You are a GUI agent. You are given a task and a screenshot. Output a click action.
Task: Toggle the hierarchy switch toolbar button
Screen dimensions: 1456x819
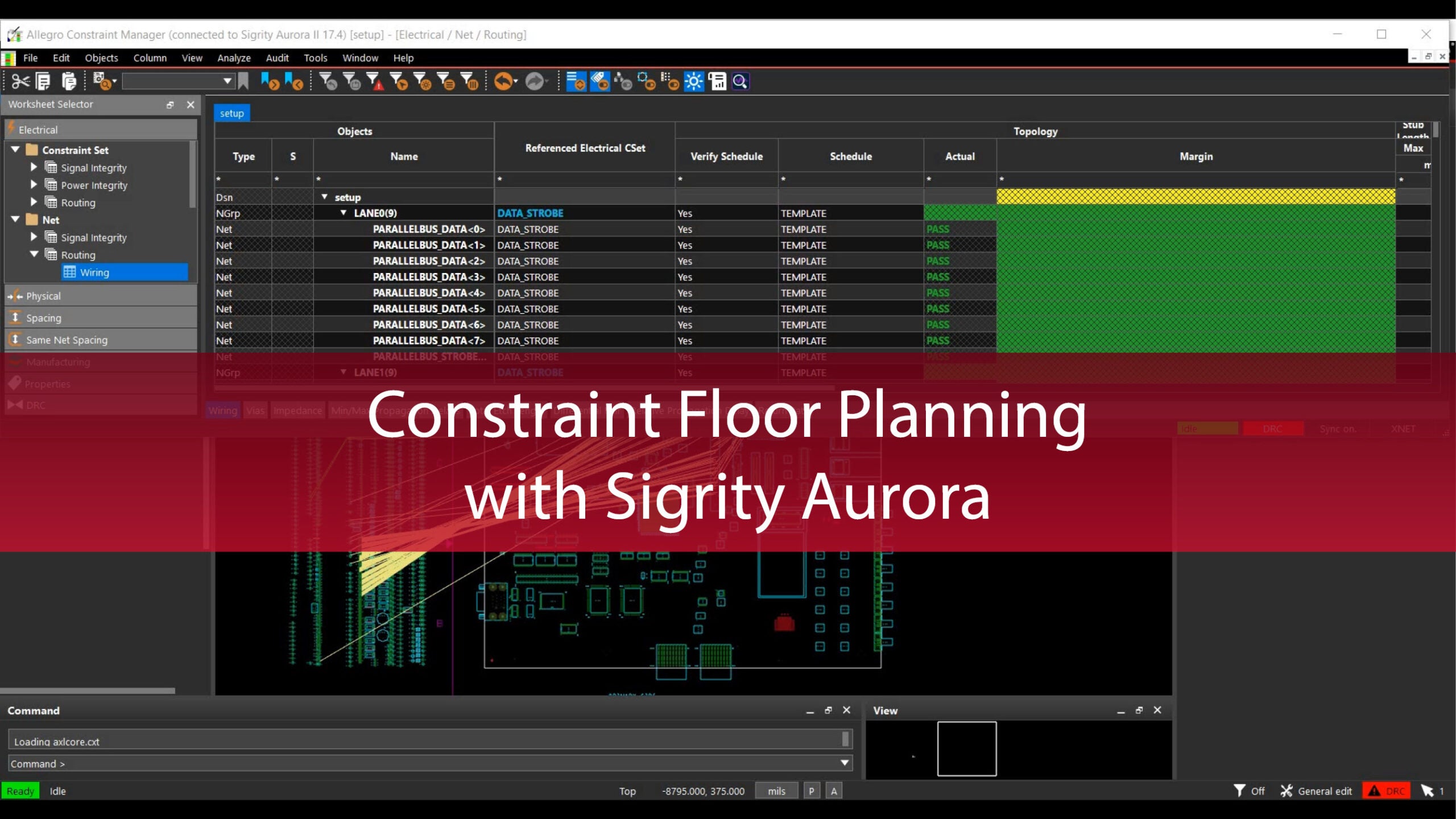tap(623, 82)
